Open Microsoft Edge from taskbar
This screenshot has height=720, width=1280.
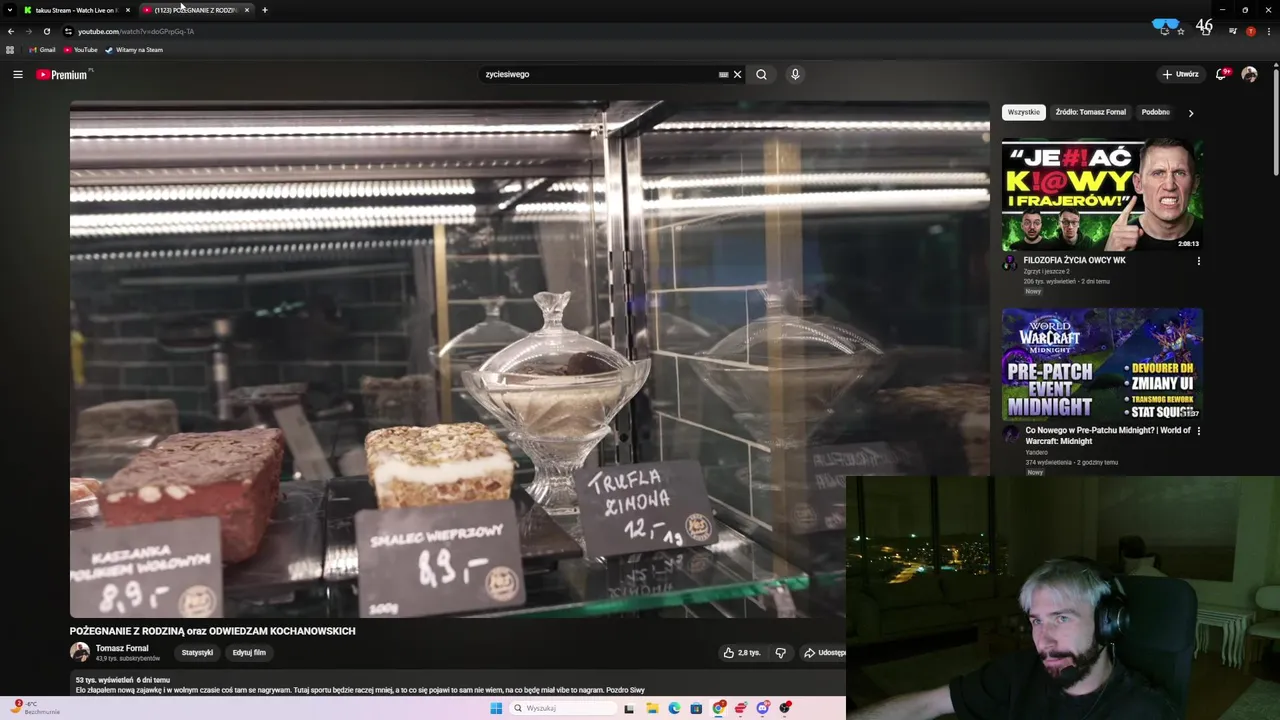click(x=674, y=708)
